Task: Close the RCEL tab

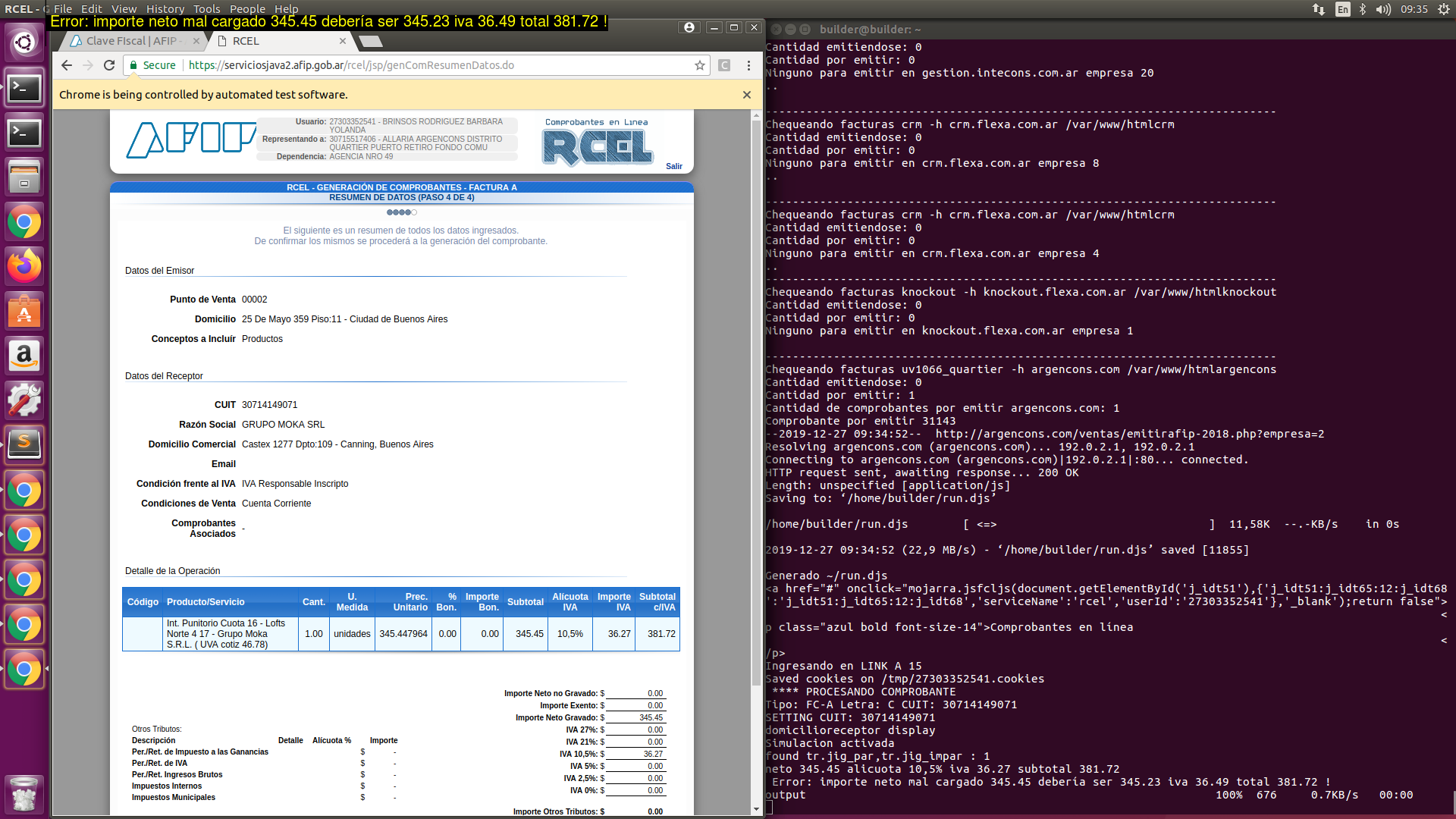Action: coord(343,41)
